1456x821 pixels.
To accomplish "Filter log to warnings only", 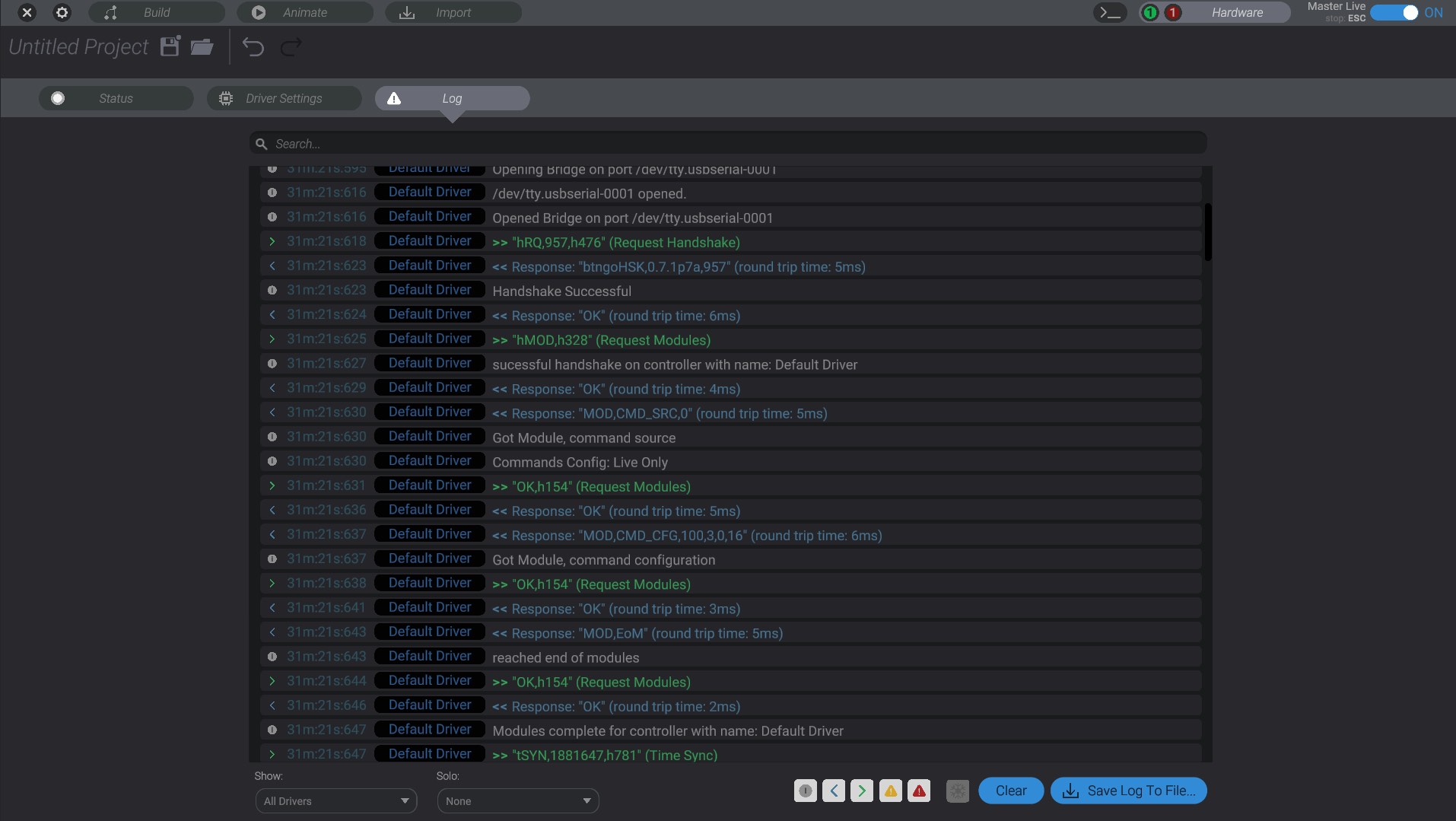I will 892,791.
